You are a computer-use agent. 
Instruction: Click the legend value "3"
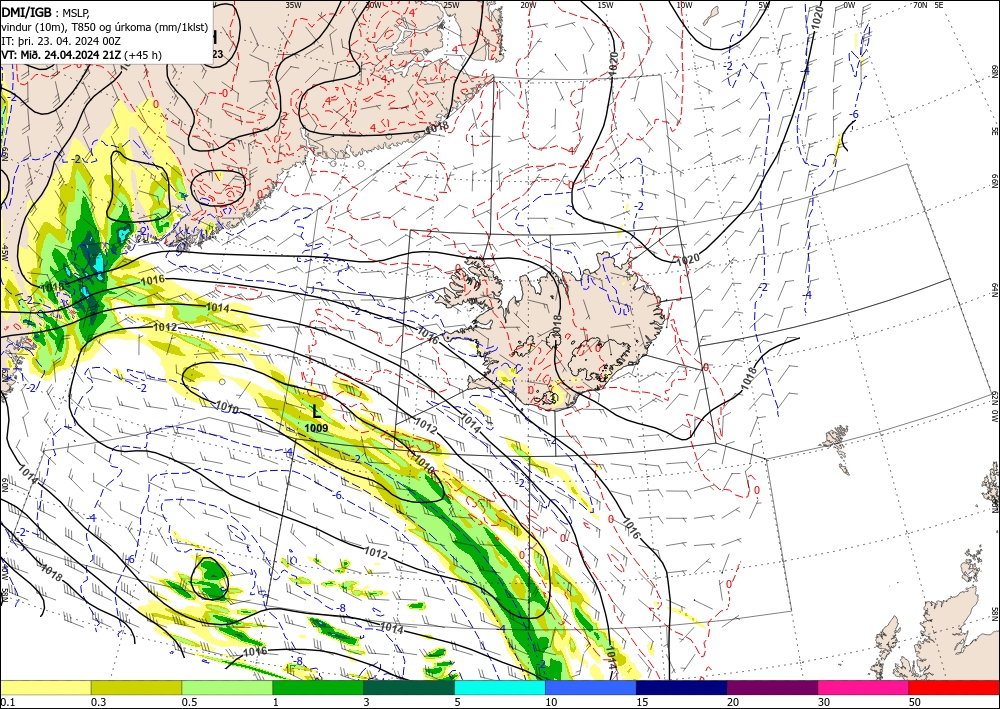tap(367, 702)
